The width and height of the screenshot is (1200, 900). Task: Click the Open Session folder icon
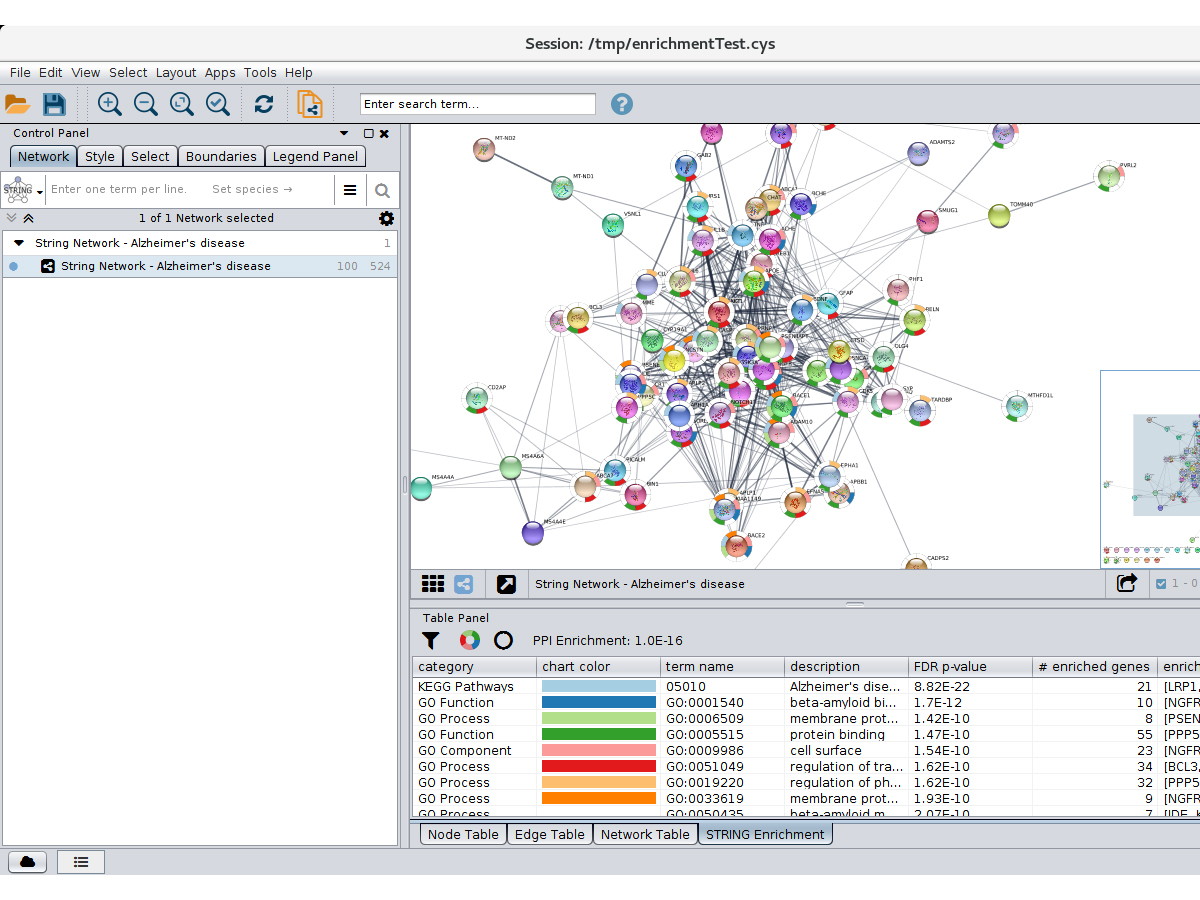(x=17, y=104)
